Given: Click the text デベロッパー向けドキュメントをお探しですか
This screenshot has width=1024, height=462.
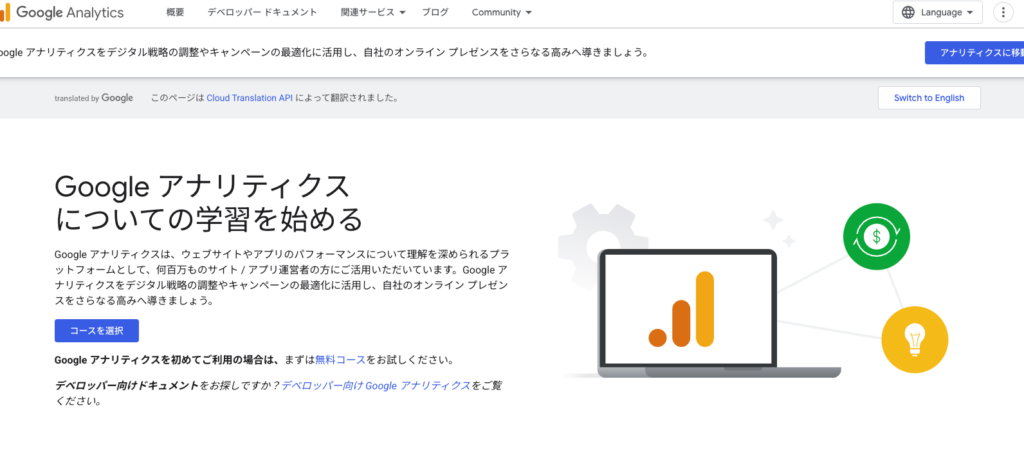Looking at the screenshot, I should point(167,386).
